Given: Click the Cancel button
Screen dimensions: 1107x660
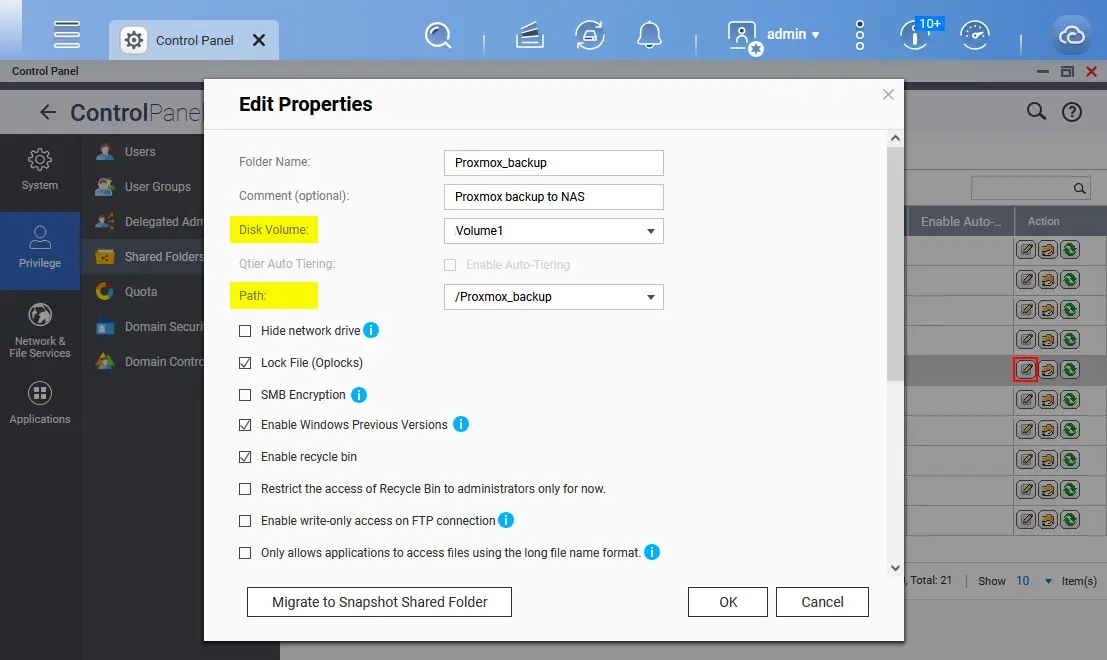Looking at the screenshot, I should click(x=822, y=602).
